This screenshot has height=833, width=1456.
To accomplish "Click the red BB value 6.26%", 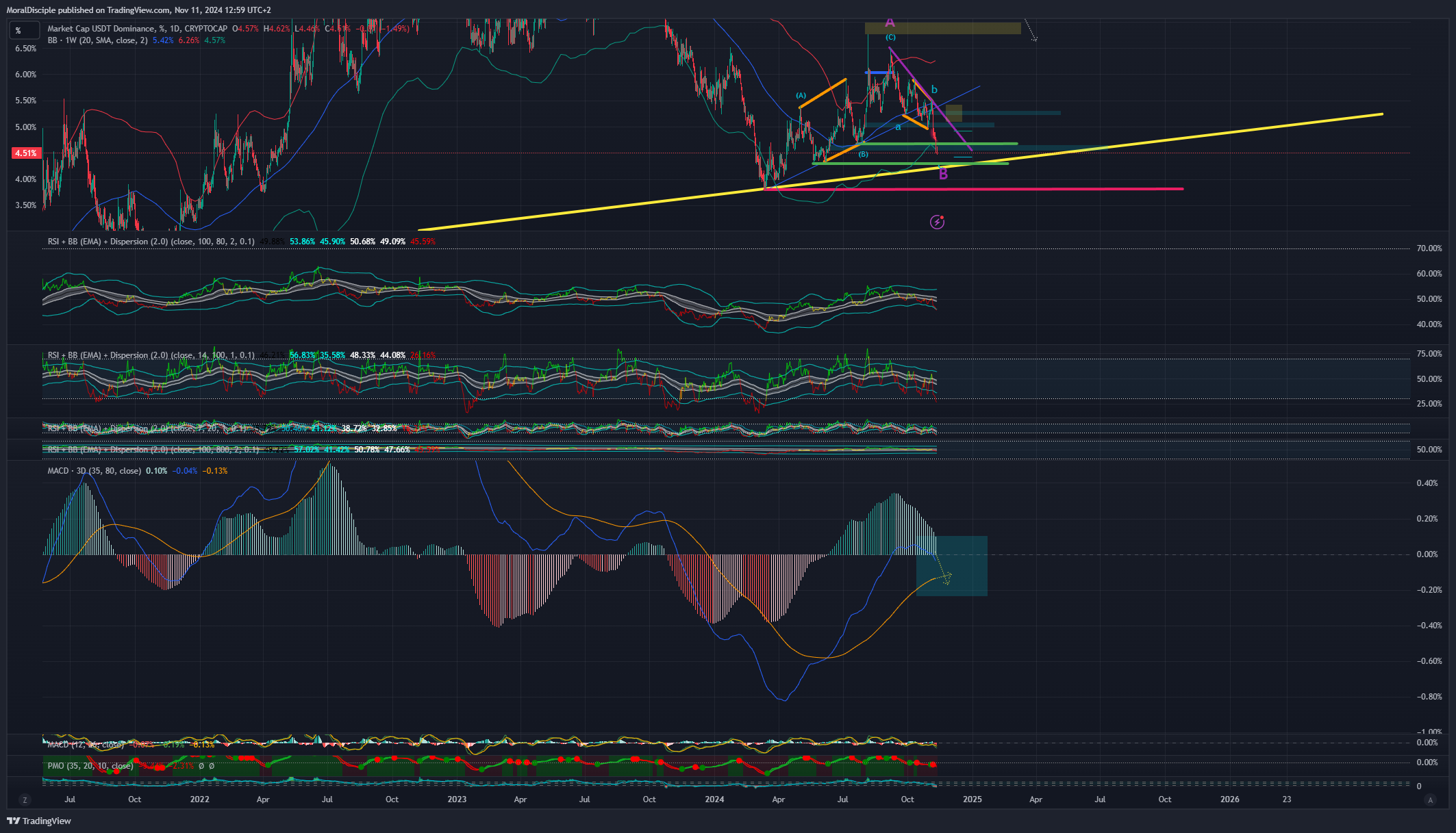I will (189, 40).
